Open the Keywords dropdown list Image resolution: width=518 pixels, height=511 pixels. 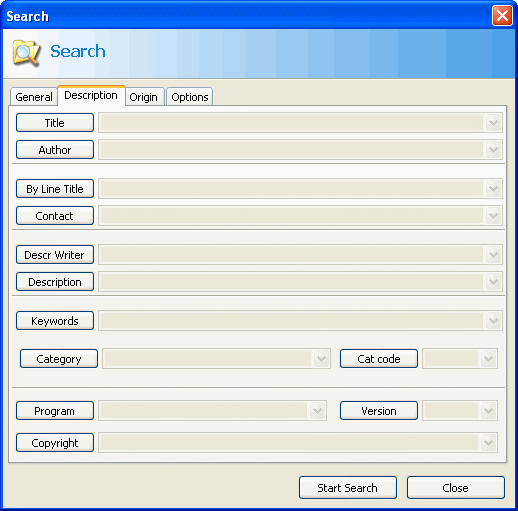(493, 321)
